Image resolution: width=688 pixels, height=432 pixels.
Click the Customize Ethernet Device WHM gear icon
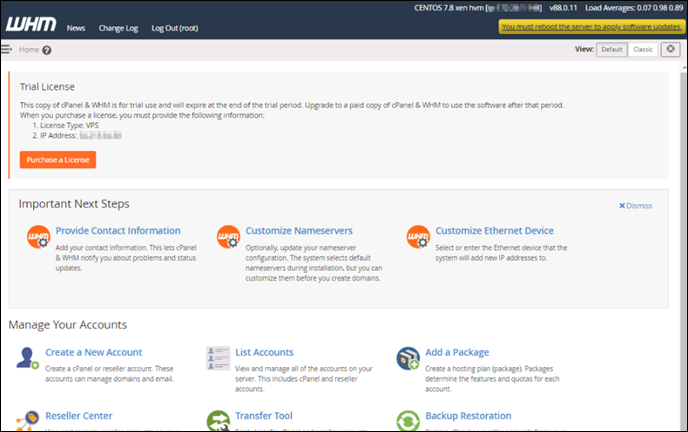(418, 237)
